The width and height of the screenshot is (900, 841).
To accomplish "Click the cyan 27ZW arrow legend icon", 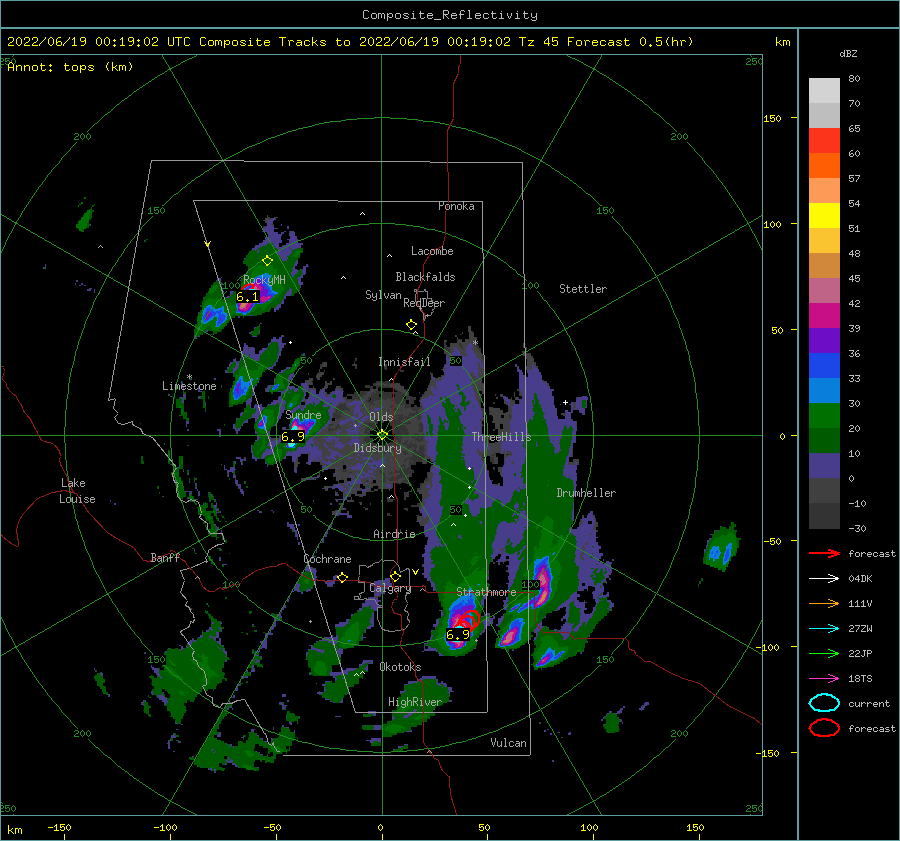I will tap(824, 628).
